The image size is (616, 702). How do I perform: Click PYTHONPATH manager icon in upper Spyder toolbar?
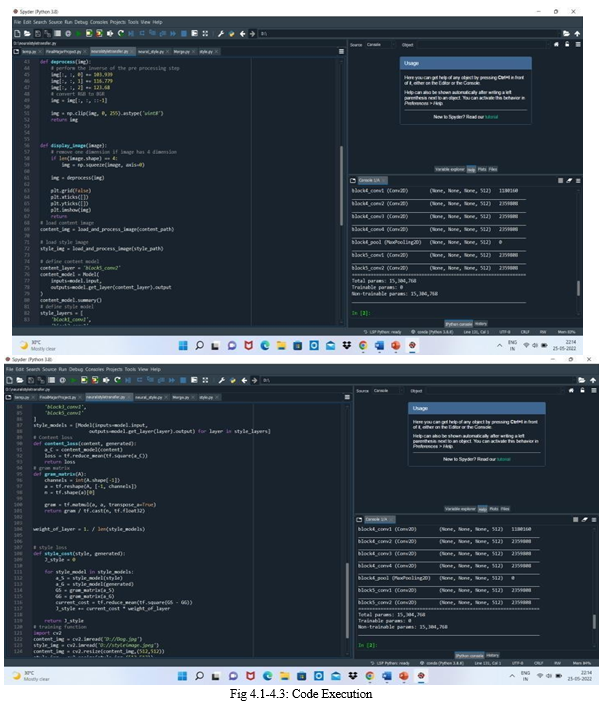tap(231, 34)
